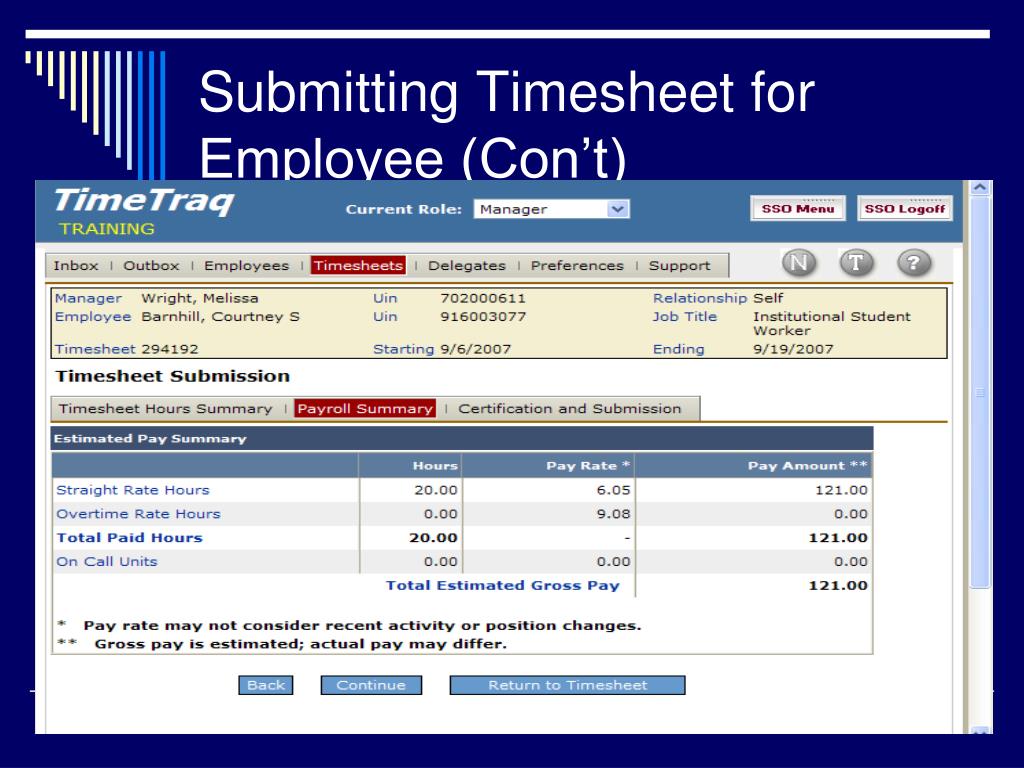Click timesheet number 294192
Viewport: 1024px width, 768px height.
[170, 349]
